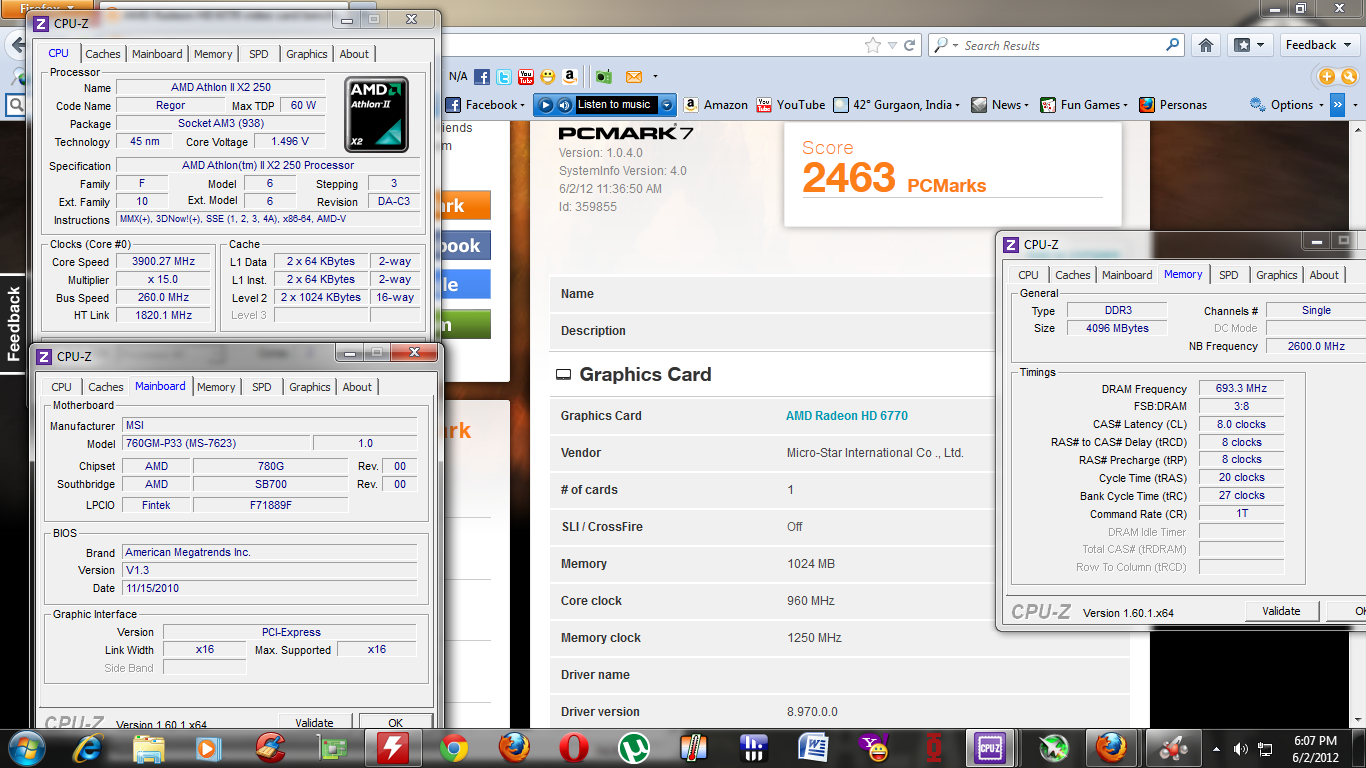Click the AMD Radeon HD 6770 link
The height and width of the screenshot is (768, 1366).
tap(847, 416)
